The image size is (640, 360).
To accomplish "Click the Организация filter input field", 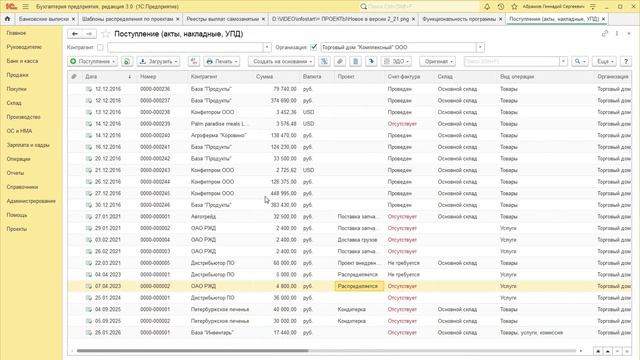I will point(398,47).
